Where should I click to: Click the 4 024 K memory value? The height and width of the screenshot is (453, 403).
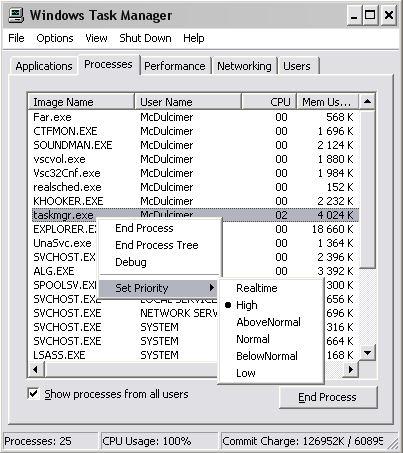click(x=335, y=215)
